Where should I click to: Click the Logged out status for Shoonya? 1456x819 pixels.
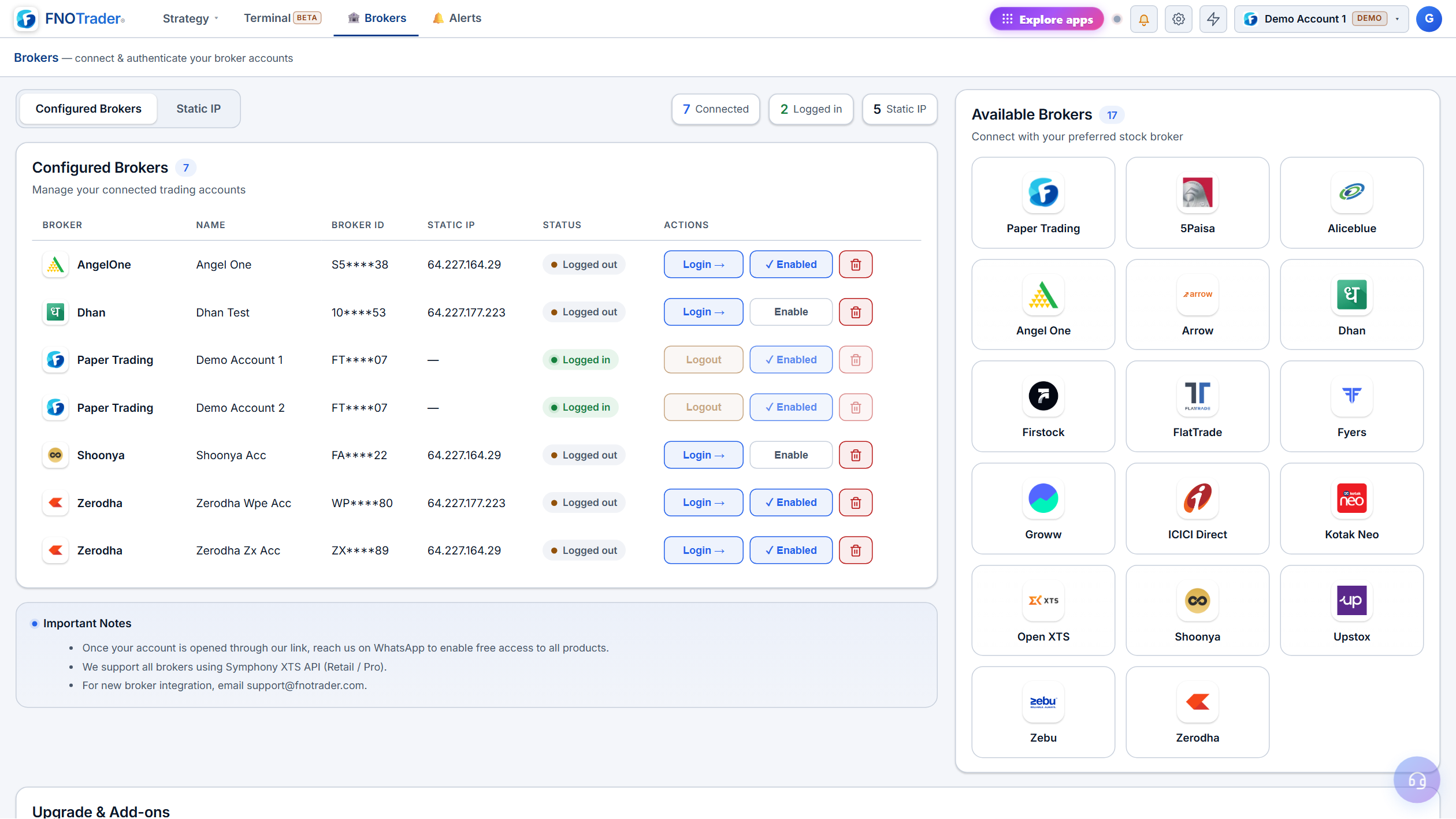coord(584,455)
